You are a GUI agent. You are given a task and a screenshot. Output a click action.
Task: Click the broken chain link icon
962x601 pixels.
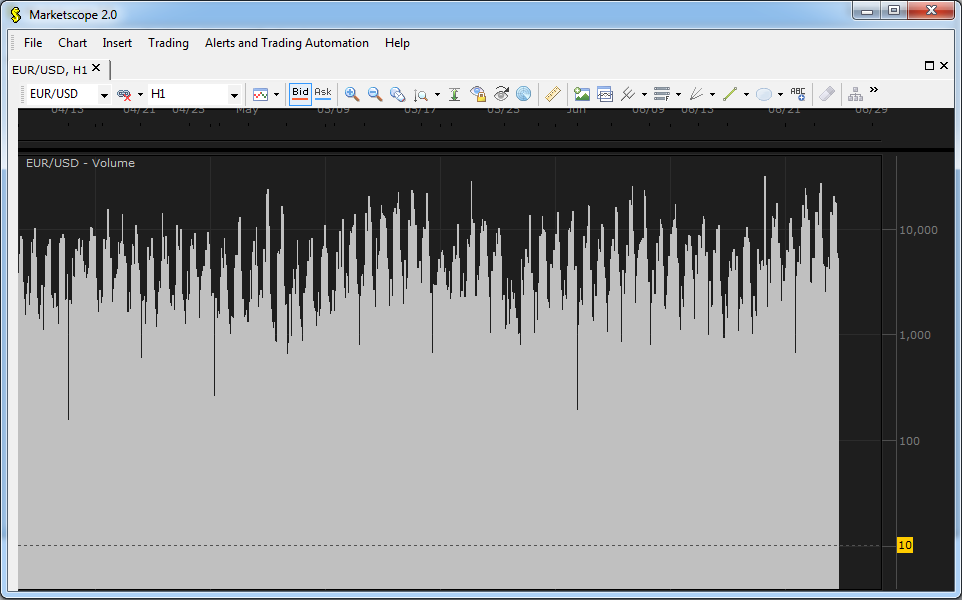[124, 94]
